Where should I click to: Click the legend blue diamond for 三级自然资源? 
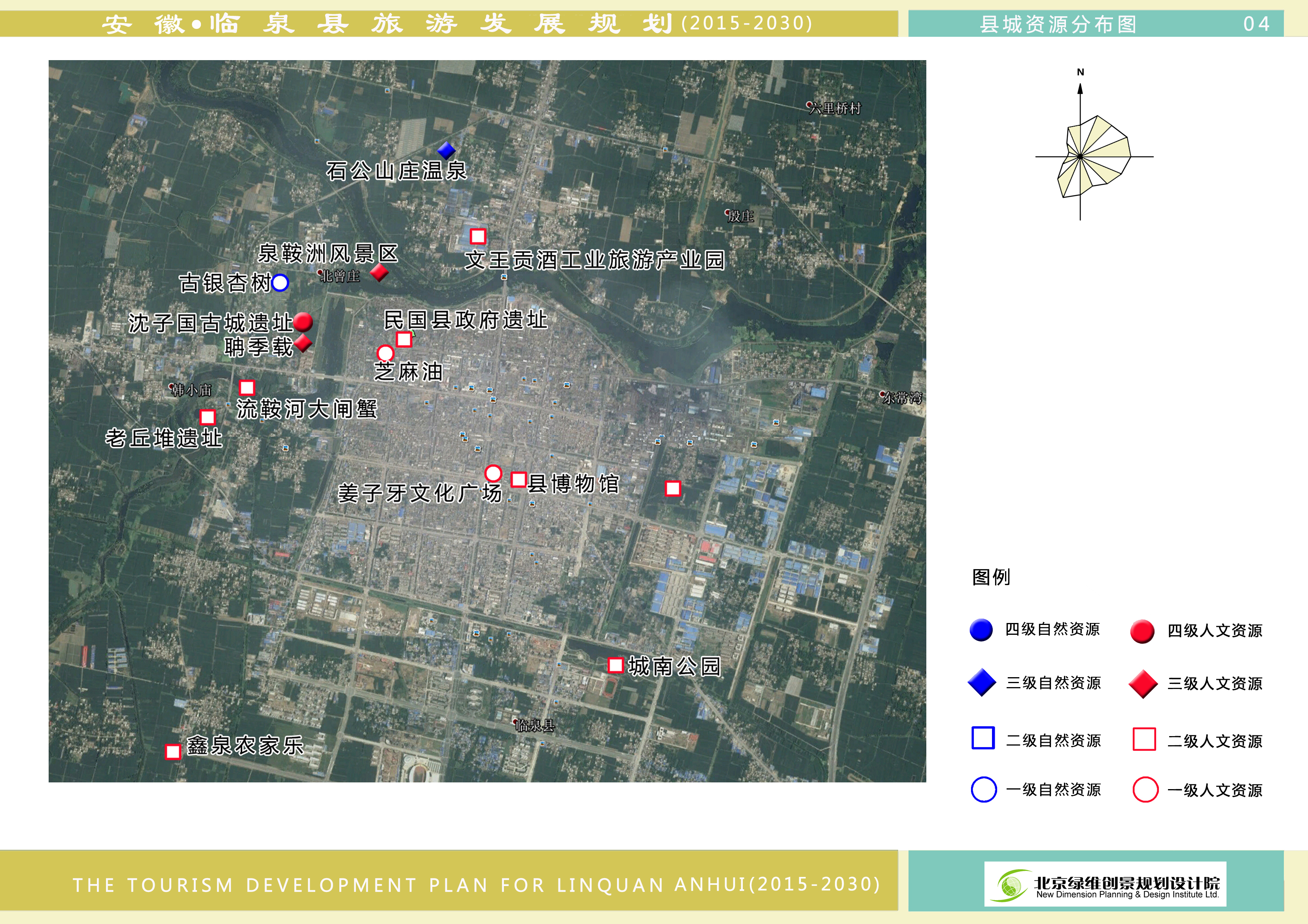982,682
